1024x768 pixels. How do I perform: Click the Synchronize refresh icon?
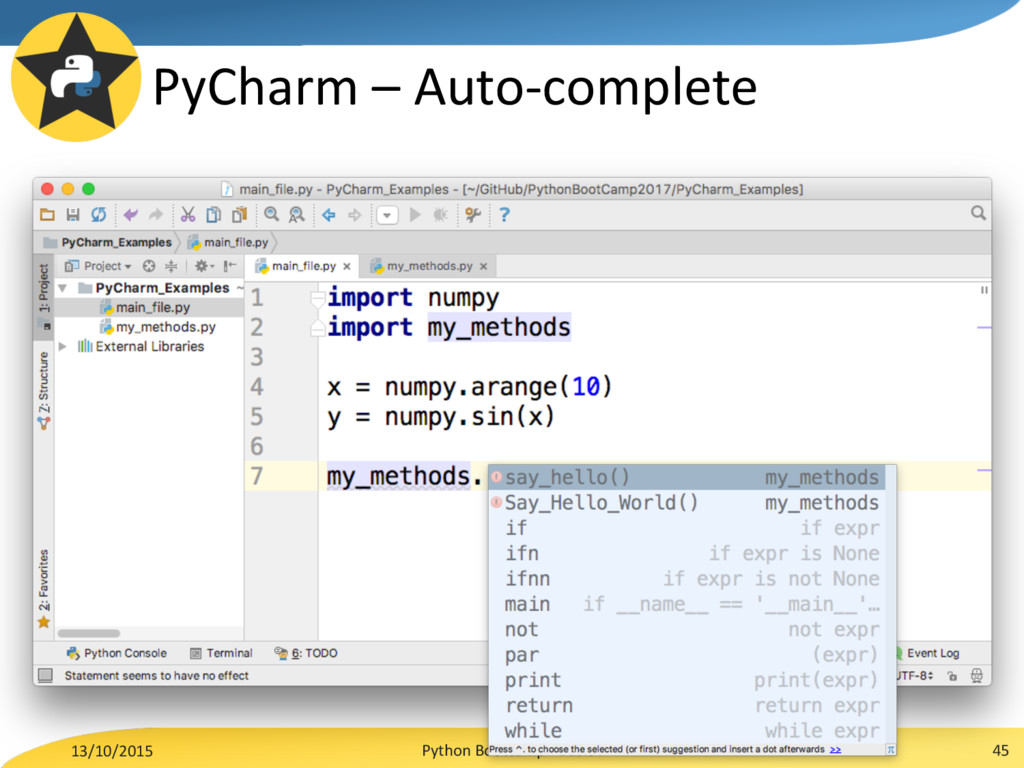pos(99,215)
